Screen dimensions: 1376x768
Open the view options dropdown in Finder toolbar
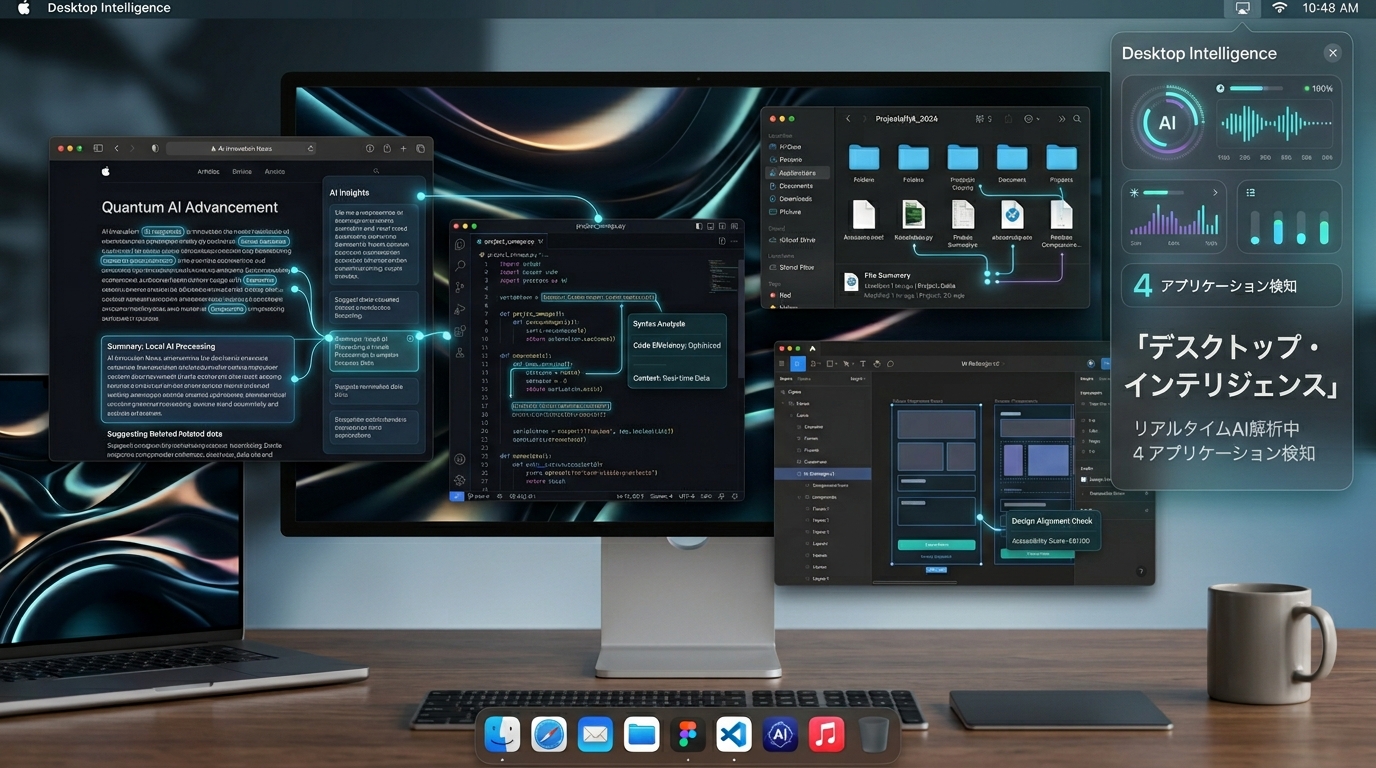[1031, 119]
